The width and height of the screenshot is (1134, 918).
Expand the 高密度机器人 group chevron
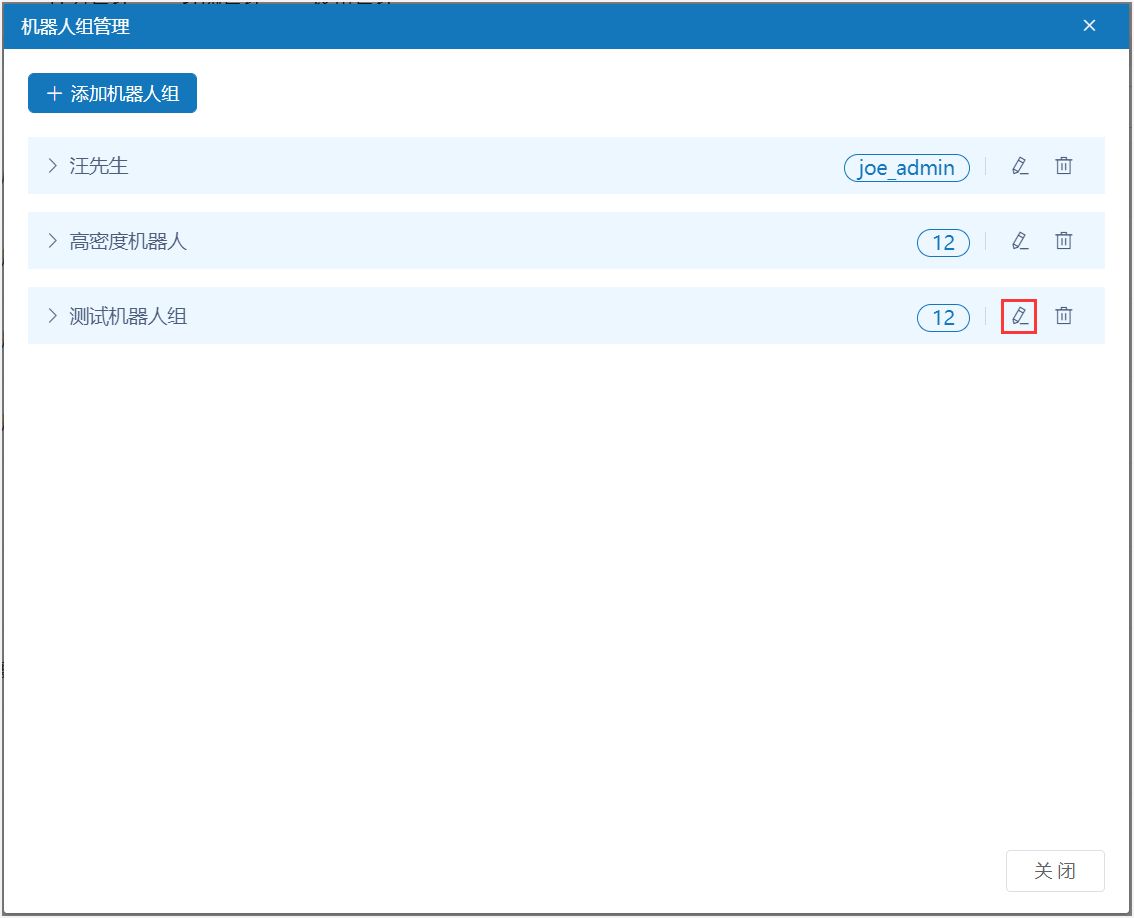point(53,241)
